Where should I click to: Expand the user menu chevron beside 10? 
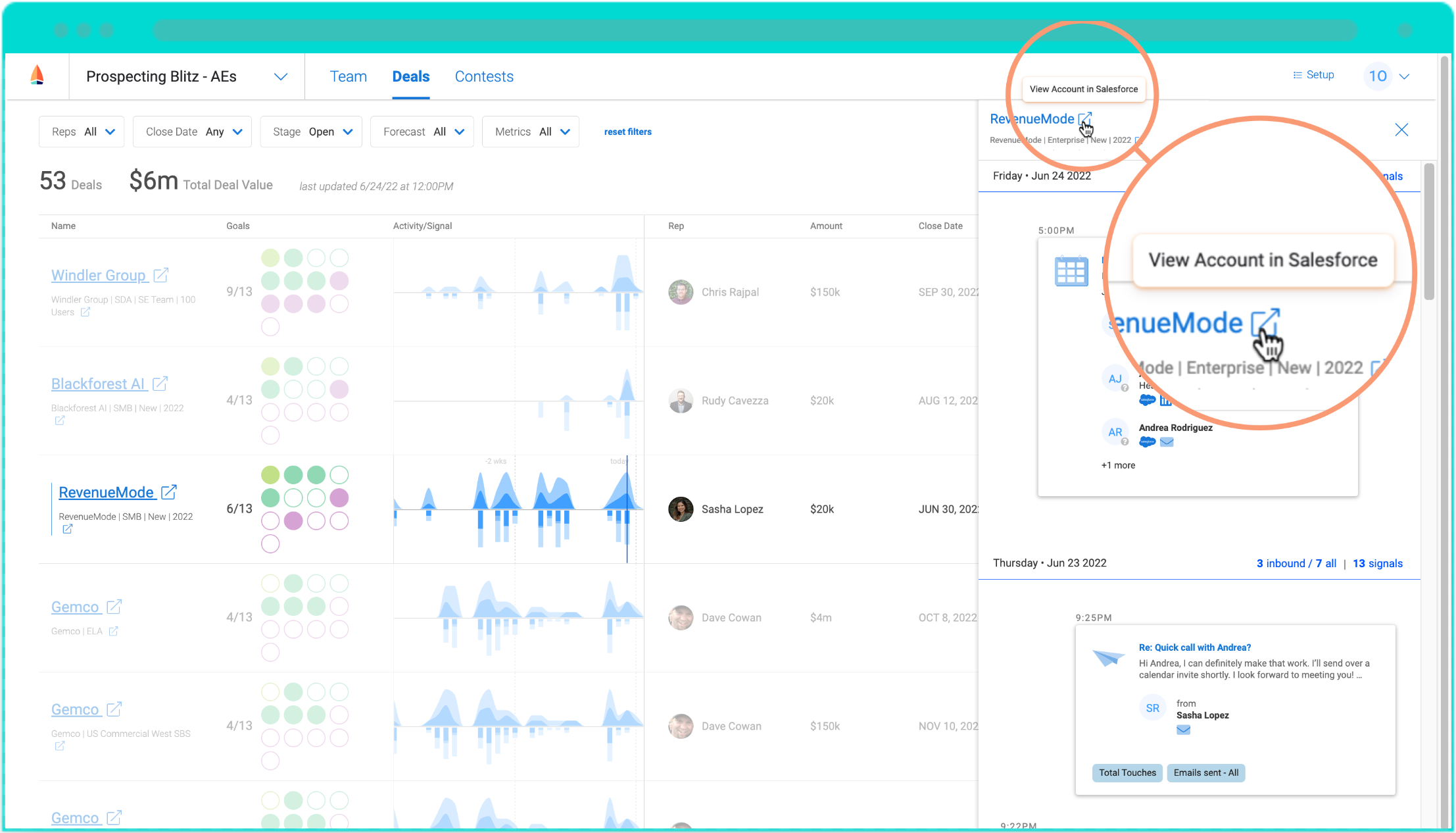(x=1404, y=76)
